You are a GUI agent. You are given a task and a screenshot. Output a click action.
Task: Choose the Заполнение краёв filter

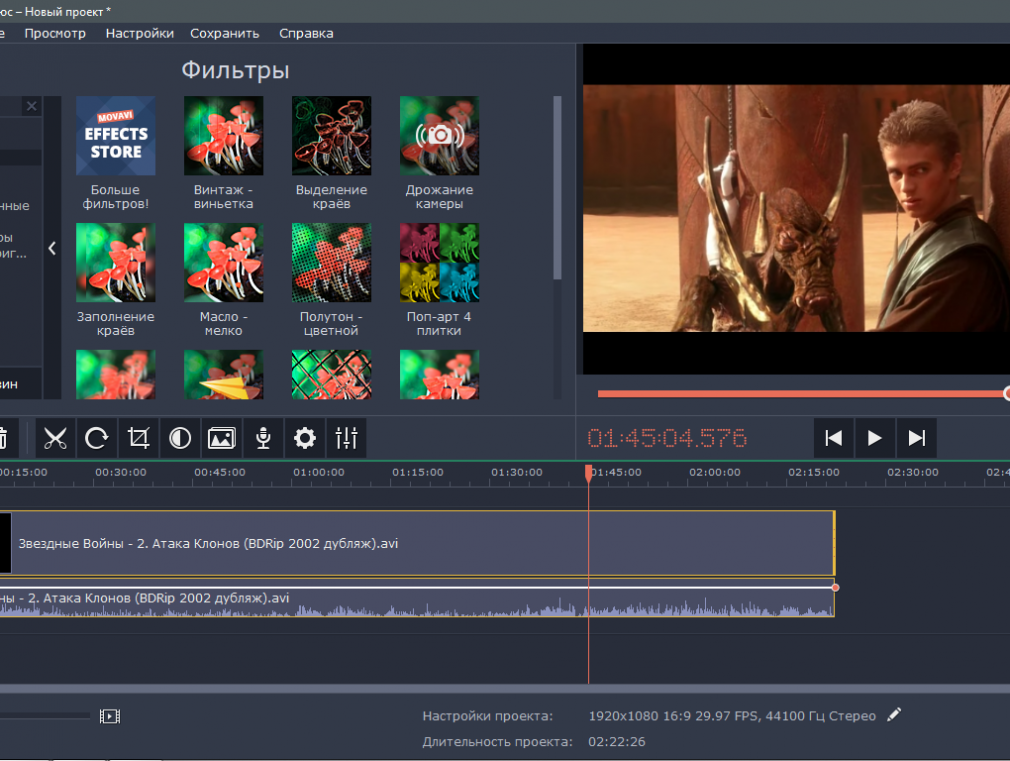click(x=116, y=262)
